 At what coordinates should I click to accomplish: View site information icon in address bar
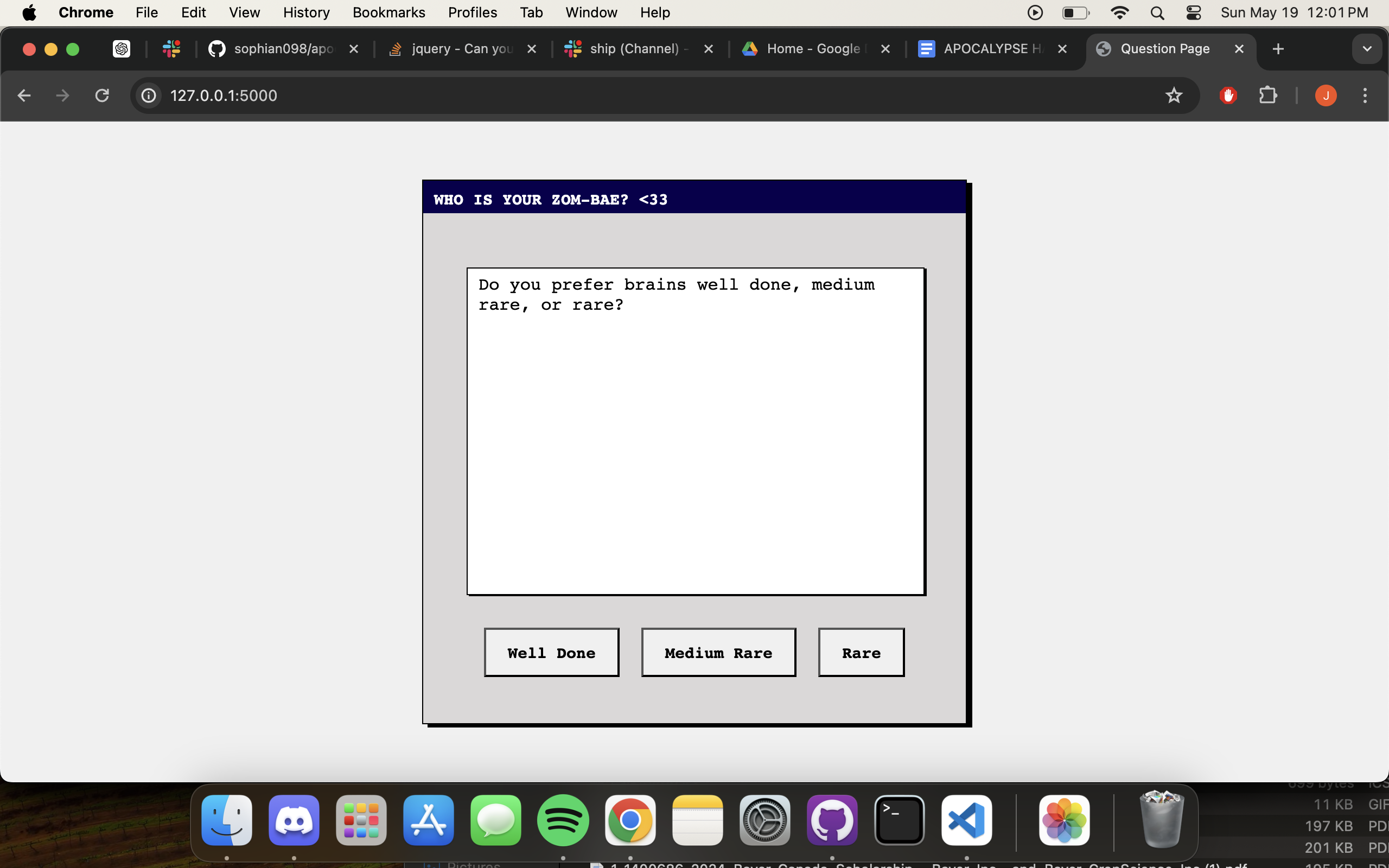click(149, 95)
